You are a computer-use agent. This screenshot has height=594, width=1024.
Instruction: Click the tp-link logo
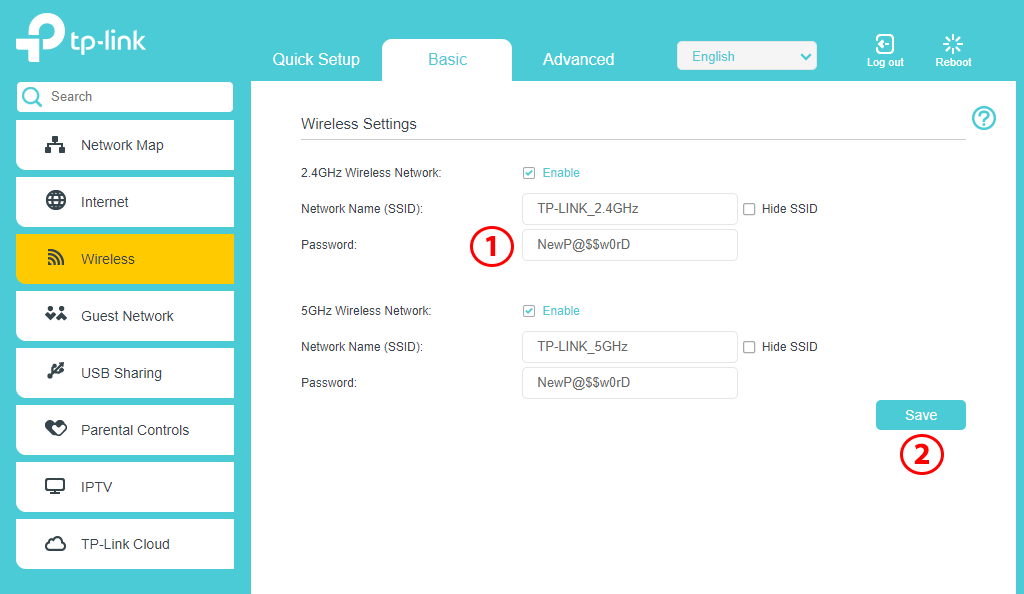(x=81, y=38)
